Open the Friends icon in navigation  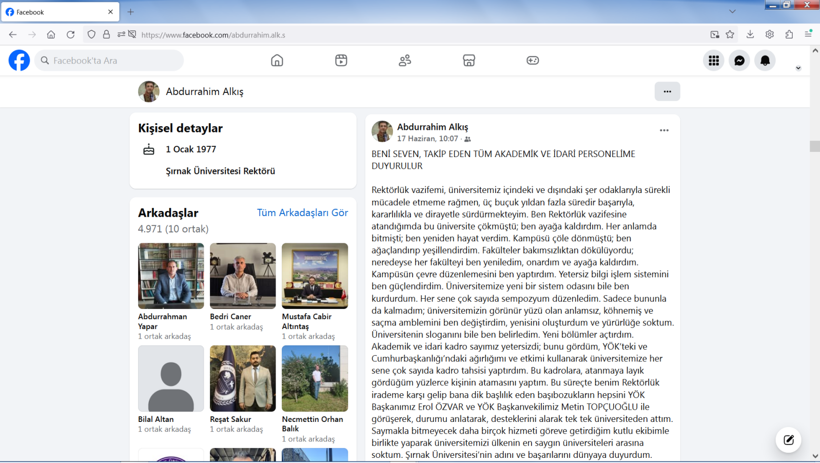(x=405, y=61)
